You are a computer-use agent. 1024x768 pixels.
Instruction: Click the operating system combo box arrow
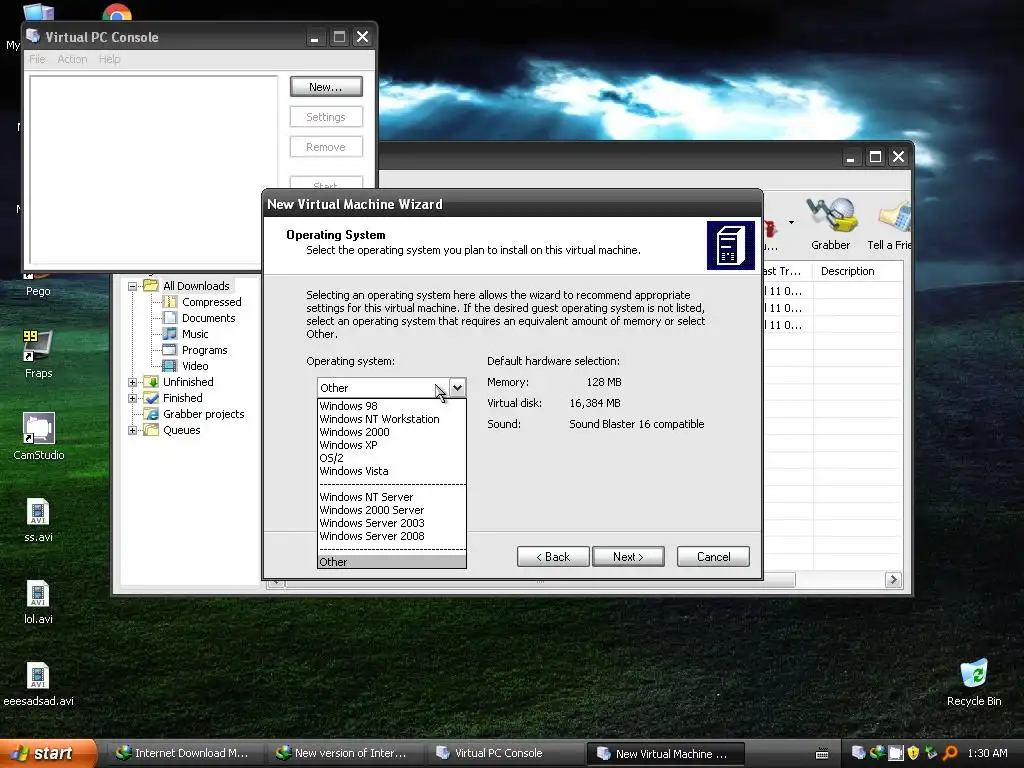(x=457, y=388)
